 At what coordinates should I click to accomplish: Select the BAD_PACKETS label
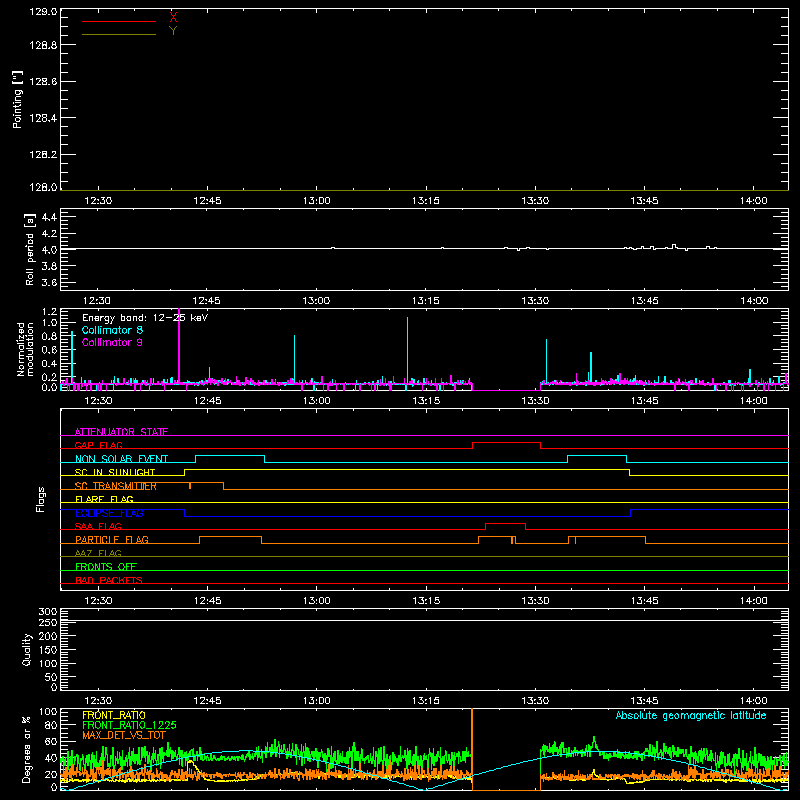pyautogui.click(x=109, y=580)
